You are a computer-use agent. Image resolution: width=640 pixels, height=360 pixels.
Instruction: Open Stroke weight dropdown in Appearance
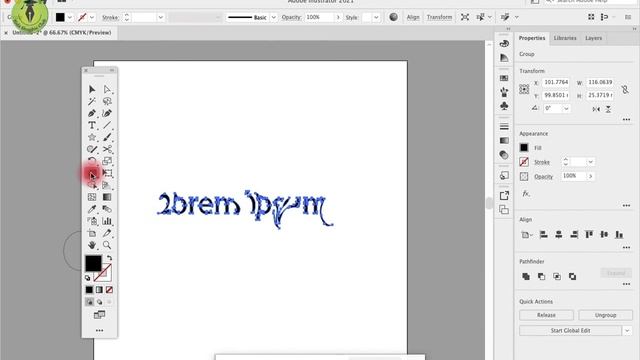click(x=590, y=162)
